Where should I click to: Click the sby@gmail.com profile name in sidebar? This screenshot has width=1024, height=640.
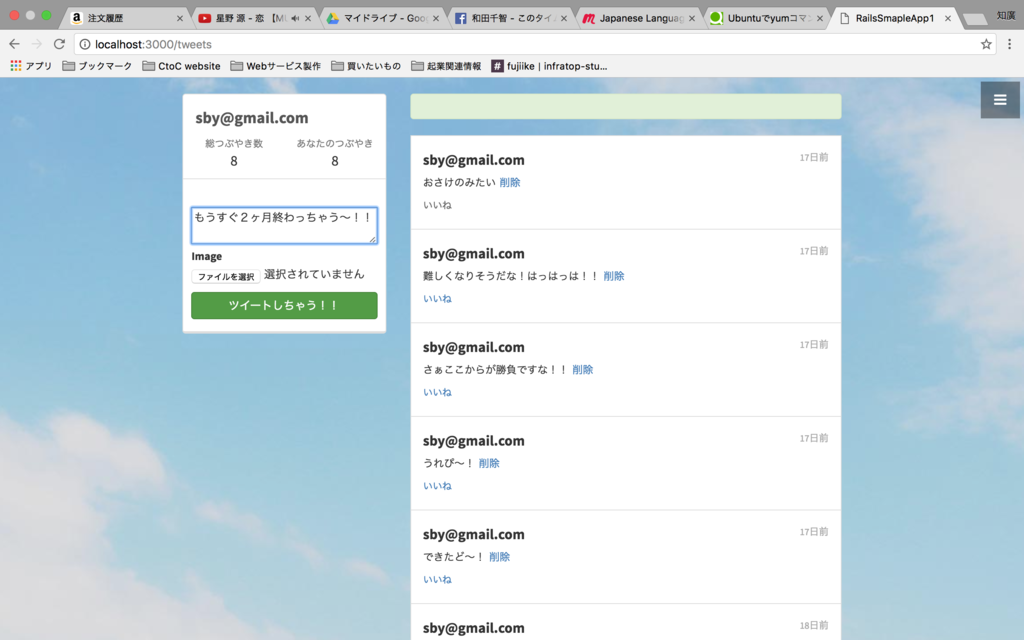coord(251,118)
